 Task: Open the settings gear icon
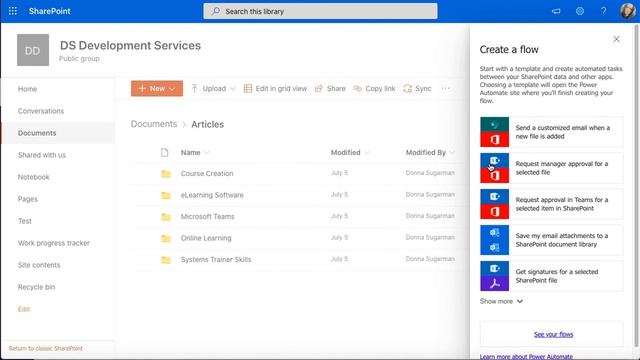point(580,11)
